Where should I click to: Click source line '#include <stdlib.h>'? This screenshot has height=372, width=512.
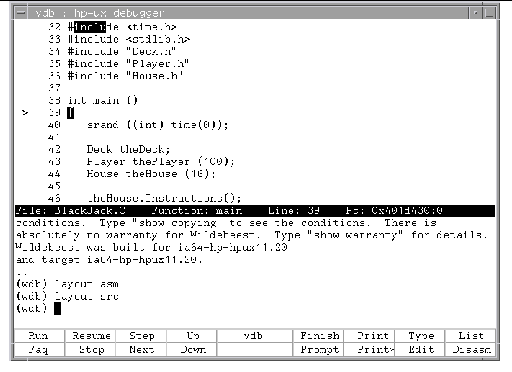pyautogui.click(x=129, y=39)
